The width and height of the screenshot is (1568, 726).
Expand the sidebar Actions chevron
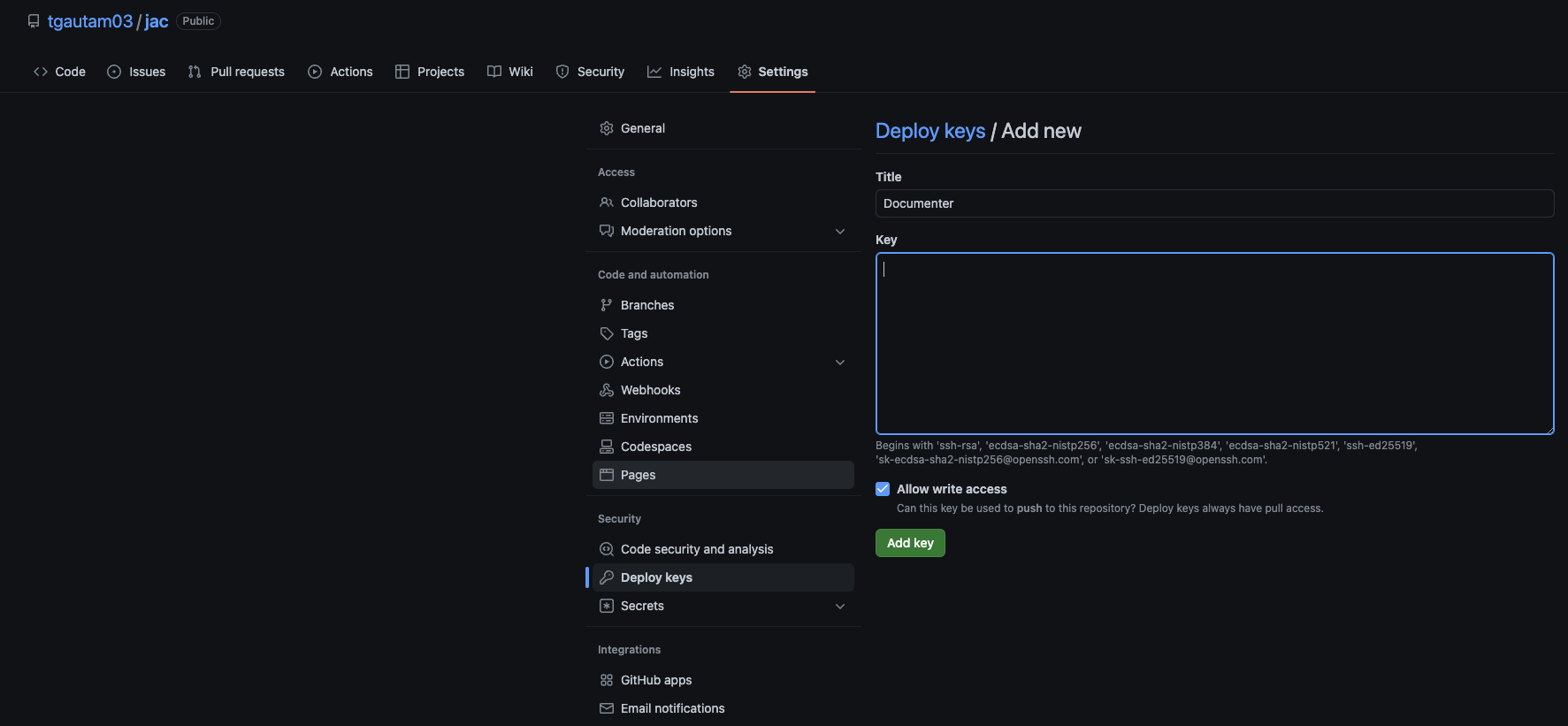coord(840,362)
